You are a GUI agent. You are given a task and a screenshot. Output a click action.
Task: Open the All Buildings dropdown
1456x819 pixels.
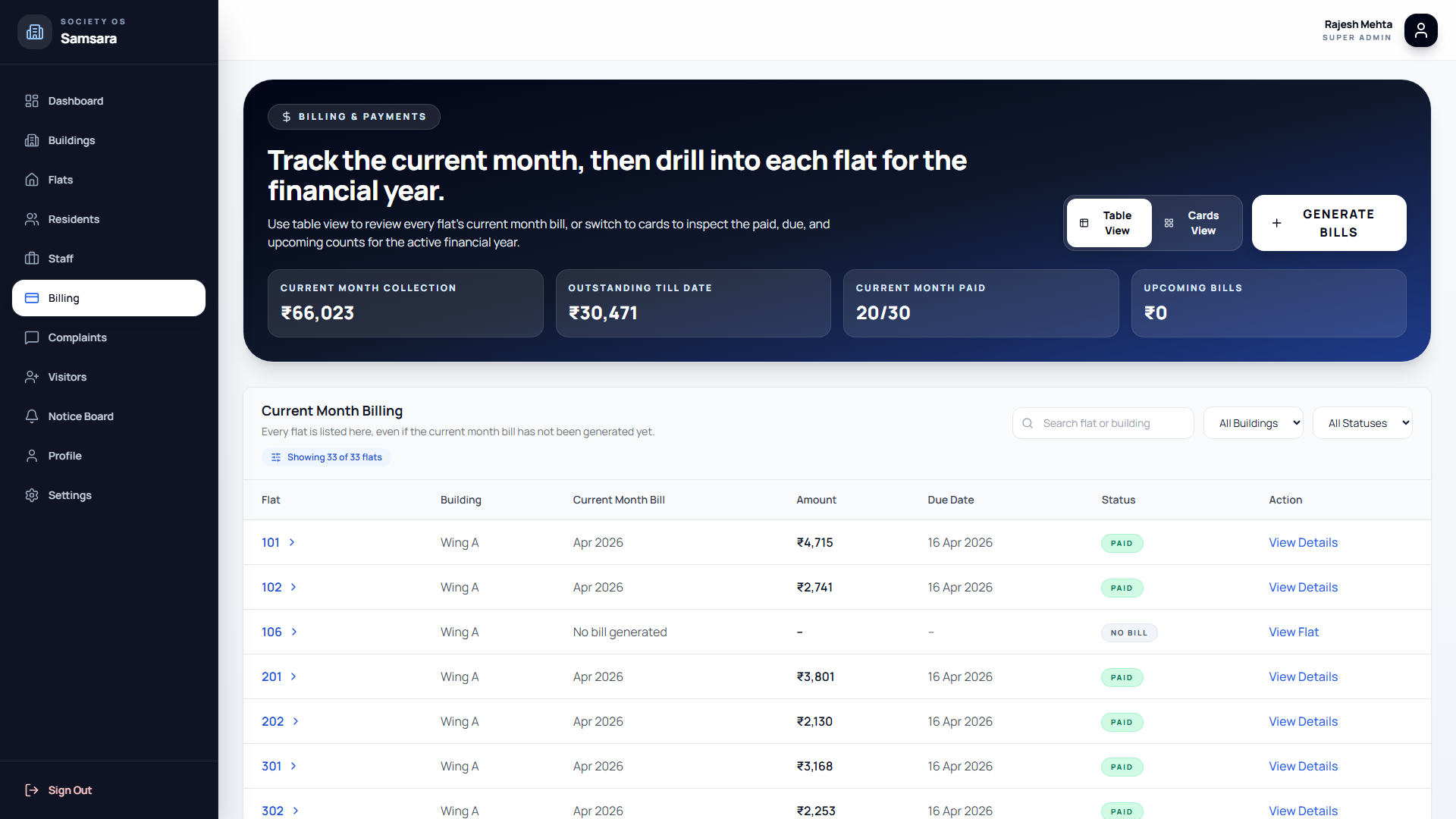click(x=1253, y=423)
